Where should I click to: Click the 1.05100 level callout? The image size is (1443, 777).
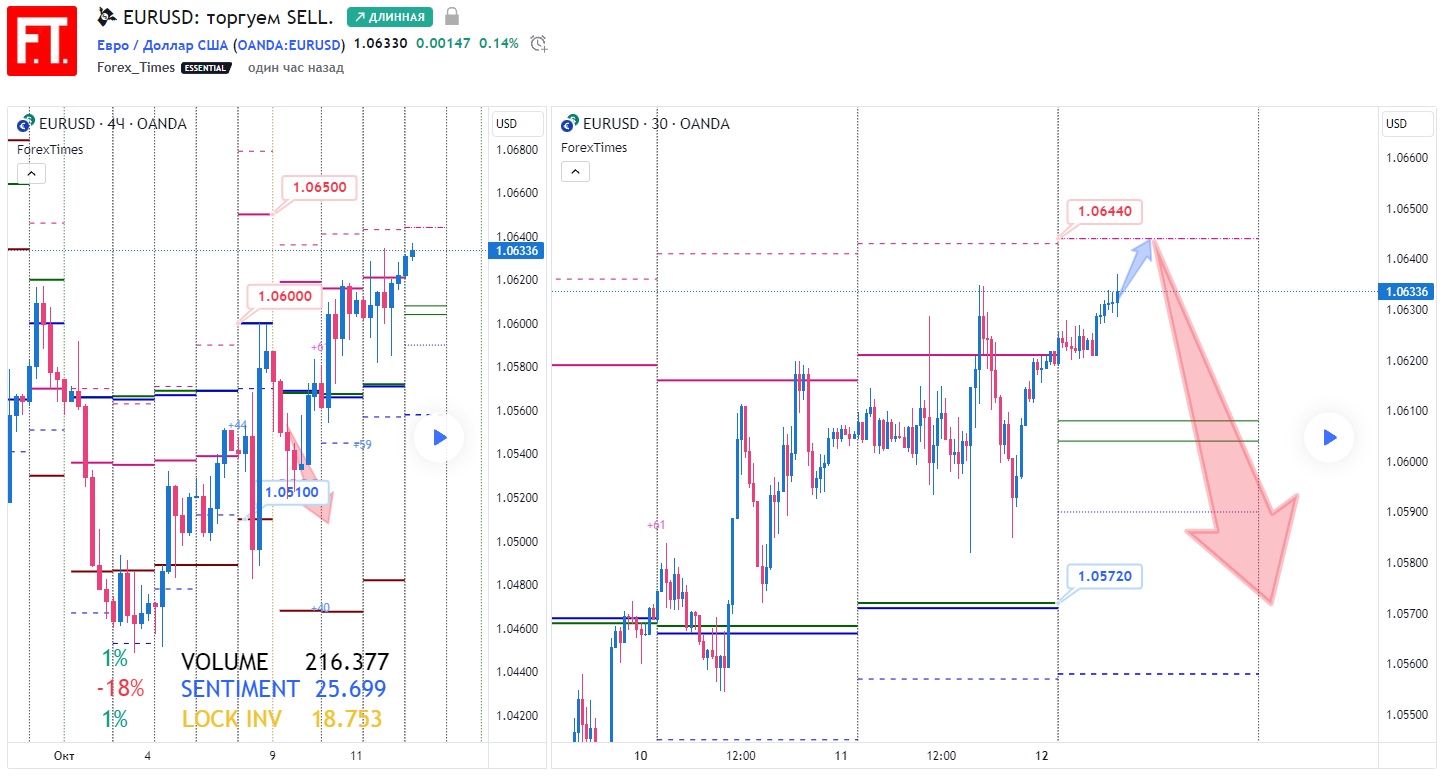coord(292,491)
